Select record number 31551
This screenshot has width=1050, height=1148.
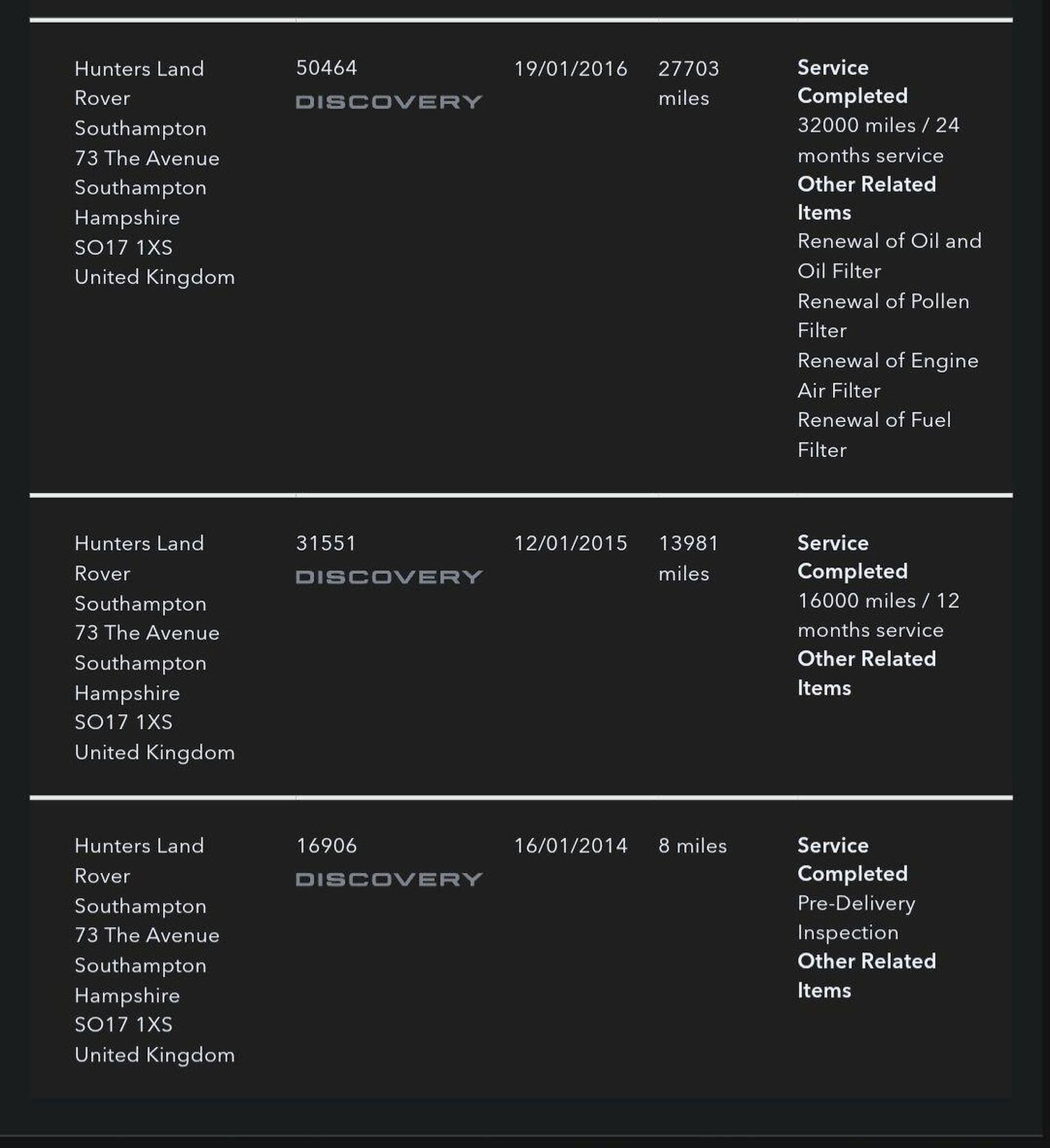(x=326, y=543)
